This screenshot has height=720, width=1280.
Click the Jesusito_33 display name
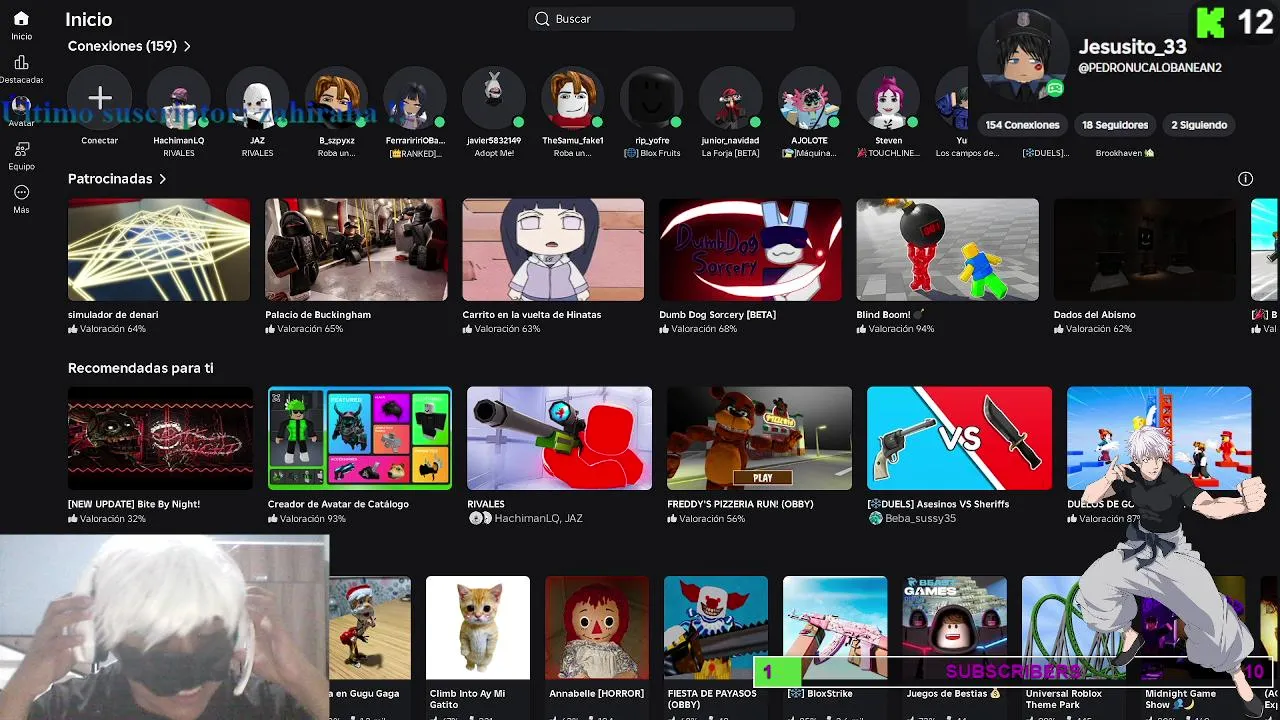(x=1132, y=47)
